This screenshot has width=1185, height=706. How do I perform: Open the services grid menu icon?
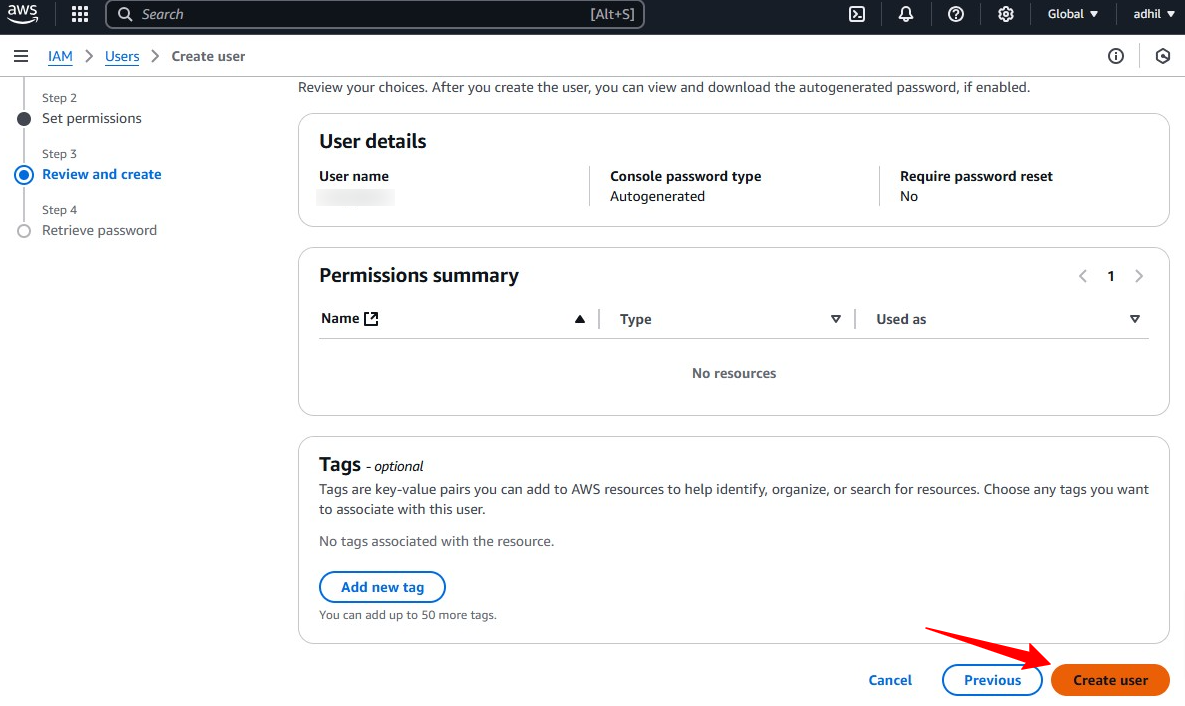click(x=80, y=14)
